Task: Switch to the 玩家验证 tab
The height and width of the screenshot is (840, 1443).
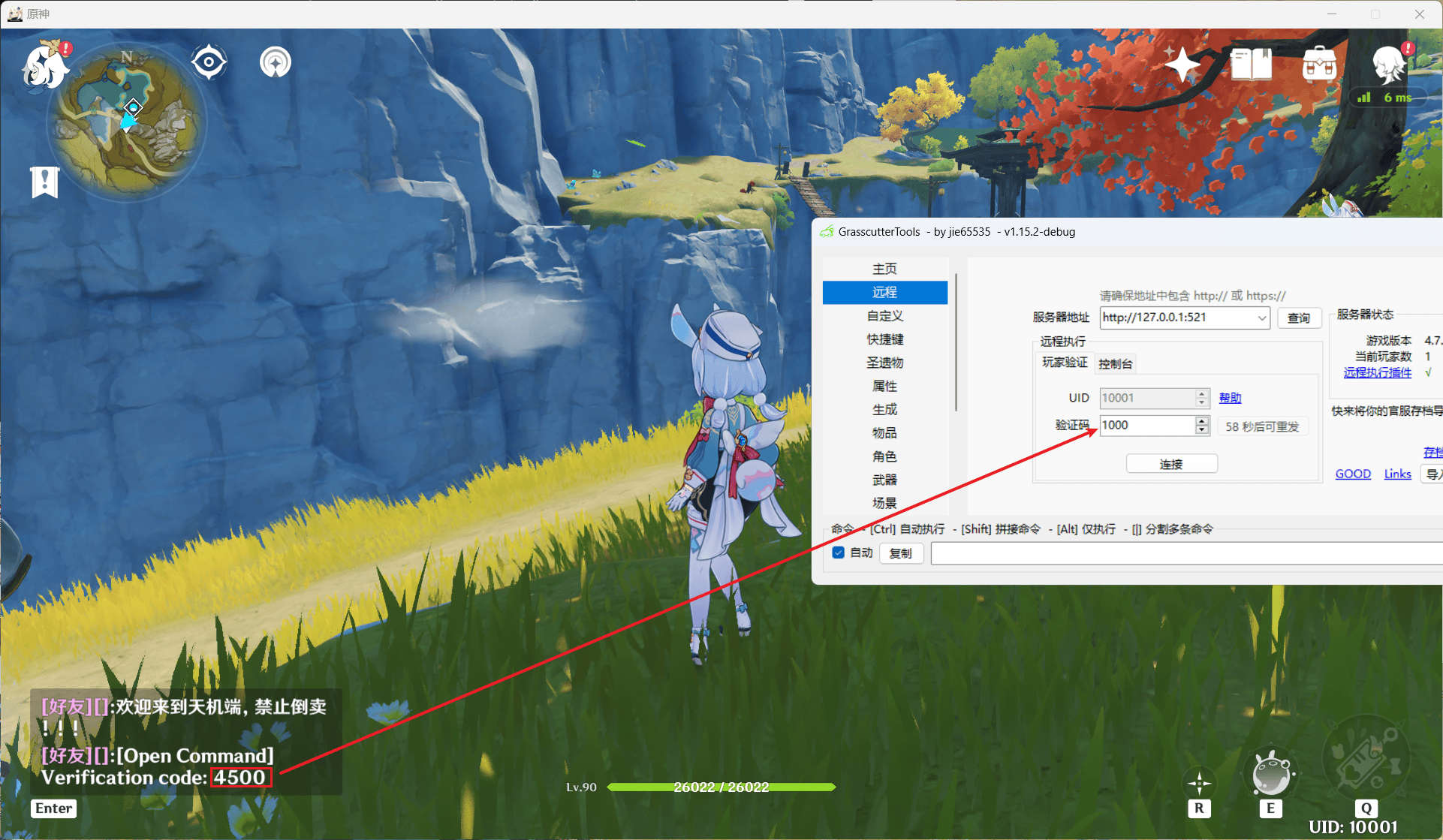Action: pos(1064,363)
